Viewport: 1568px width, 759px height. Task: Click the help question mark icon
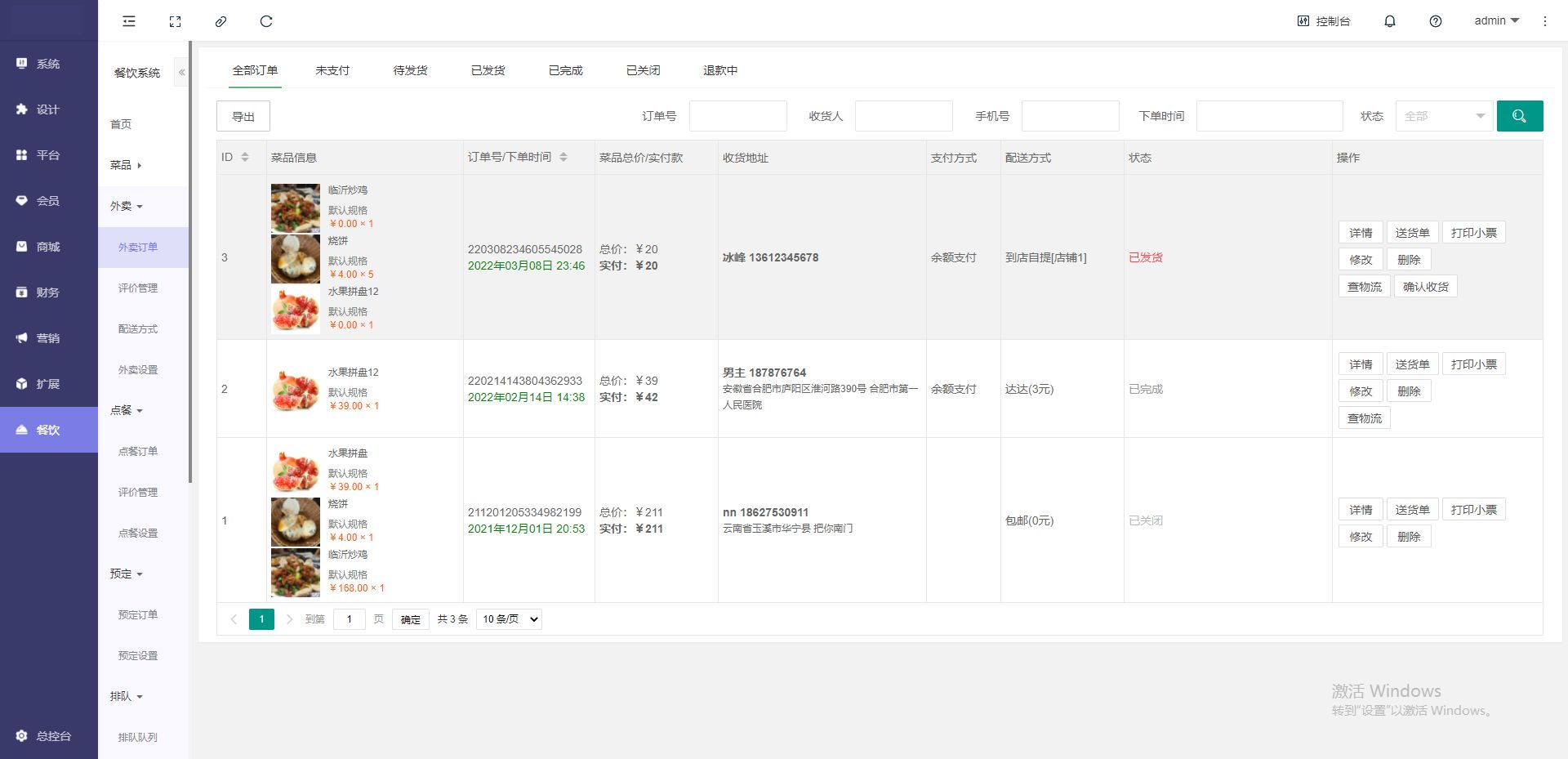[1435, 21]
